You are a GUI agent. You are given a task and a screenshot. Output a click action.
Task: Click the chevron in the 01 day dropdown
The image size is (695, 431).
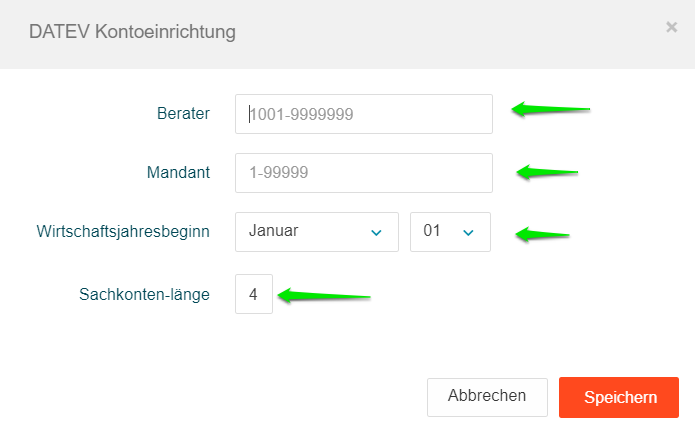468,232
